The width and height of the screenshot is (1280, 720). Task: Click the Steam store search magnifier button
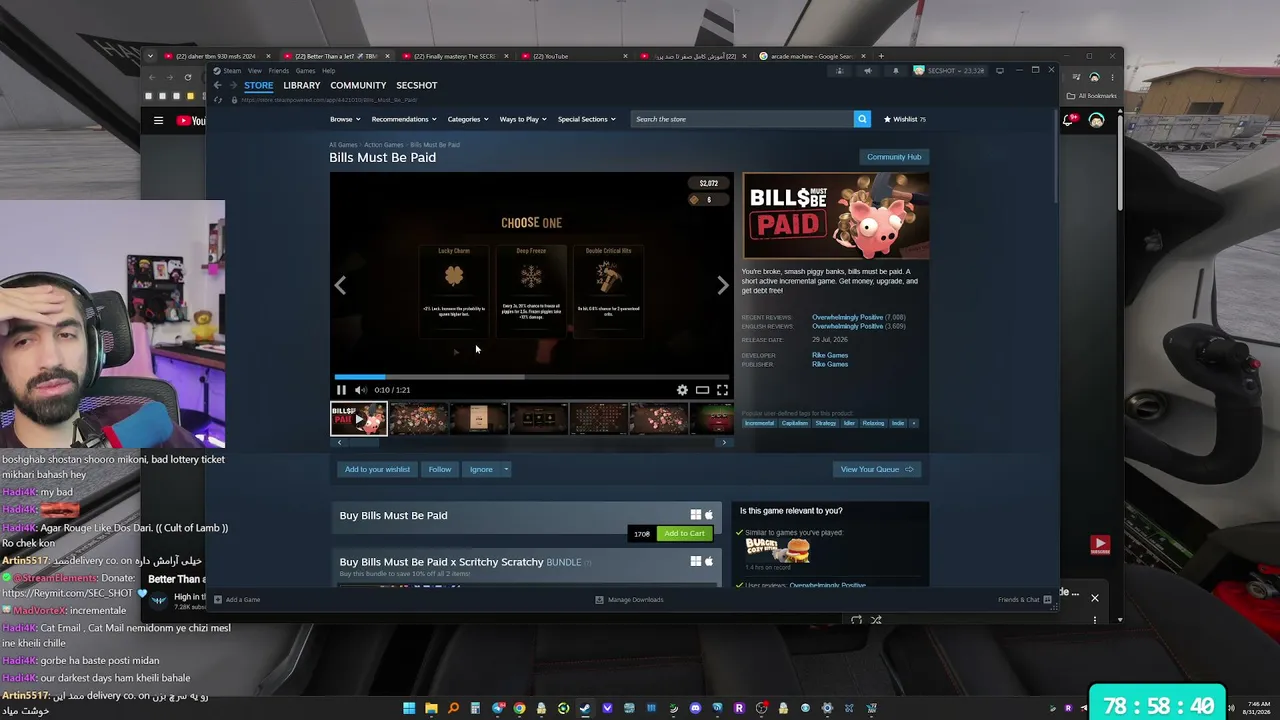click(x=862, y=119)
